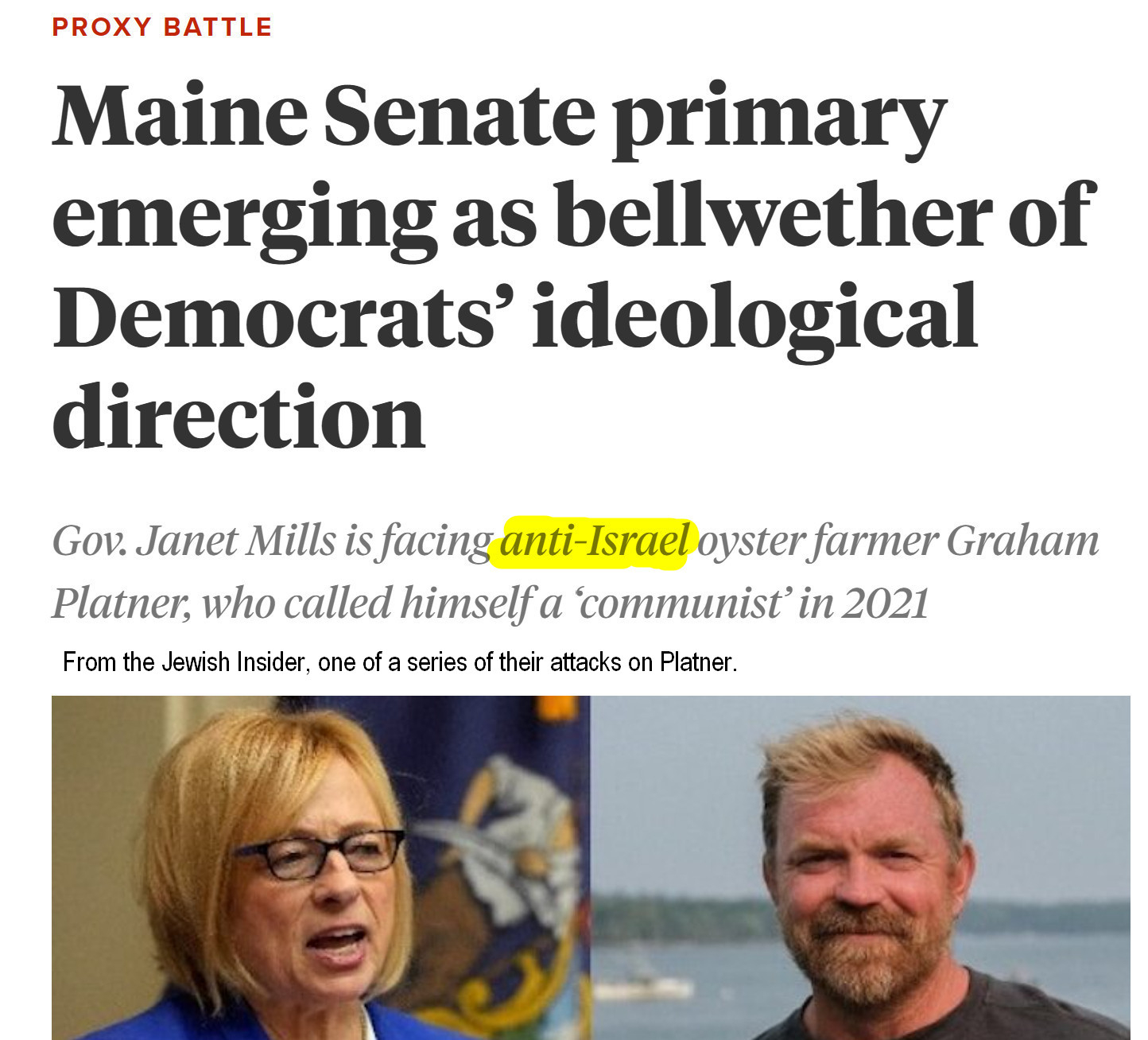
Task: Click 'Graham' in the italic subheadline
Action: point(1022,542)
